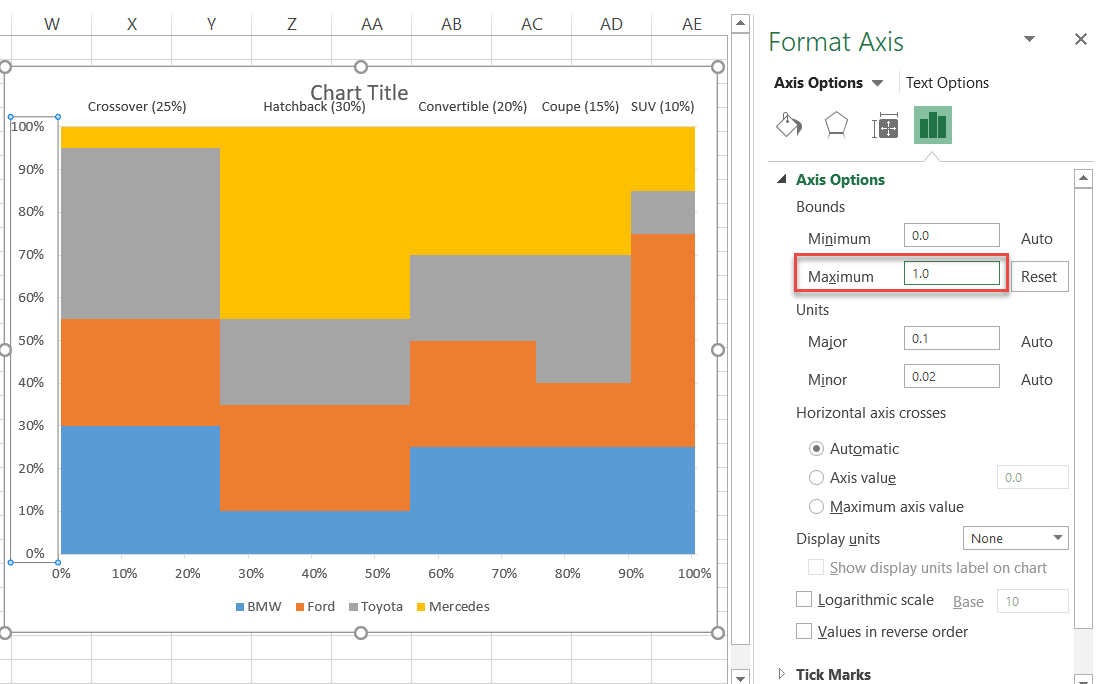The height and width of the screenshot is (684, 1108).
Task: Click the Crossover (25%) data label
Action: (137, 107)
